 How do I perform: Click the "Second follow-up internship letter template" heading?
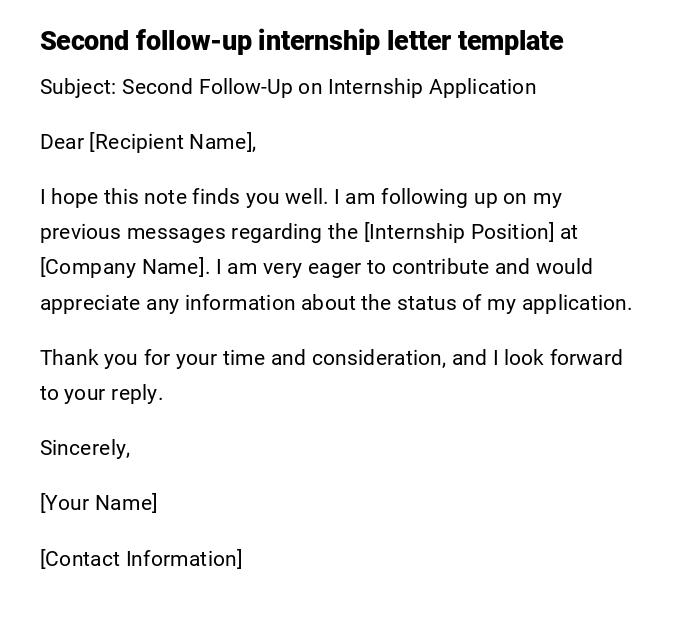point(300,41)
